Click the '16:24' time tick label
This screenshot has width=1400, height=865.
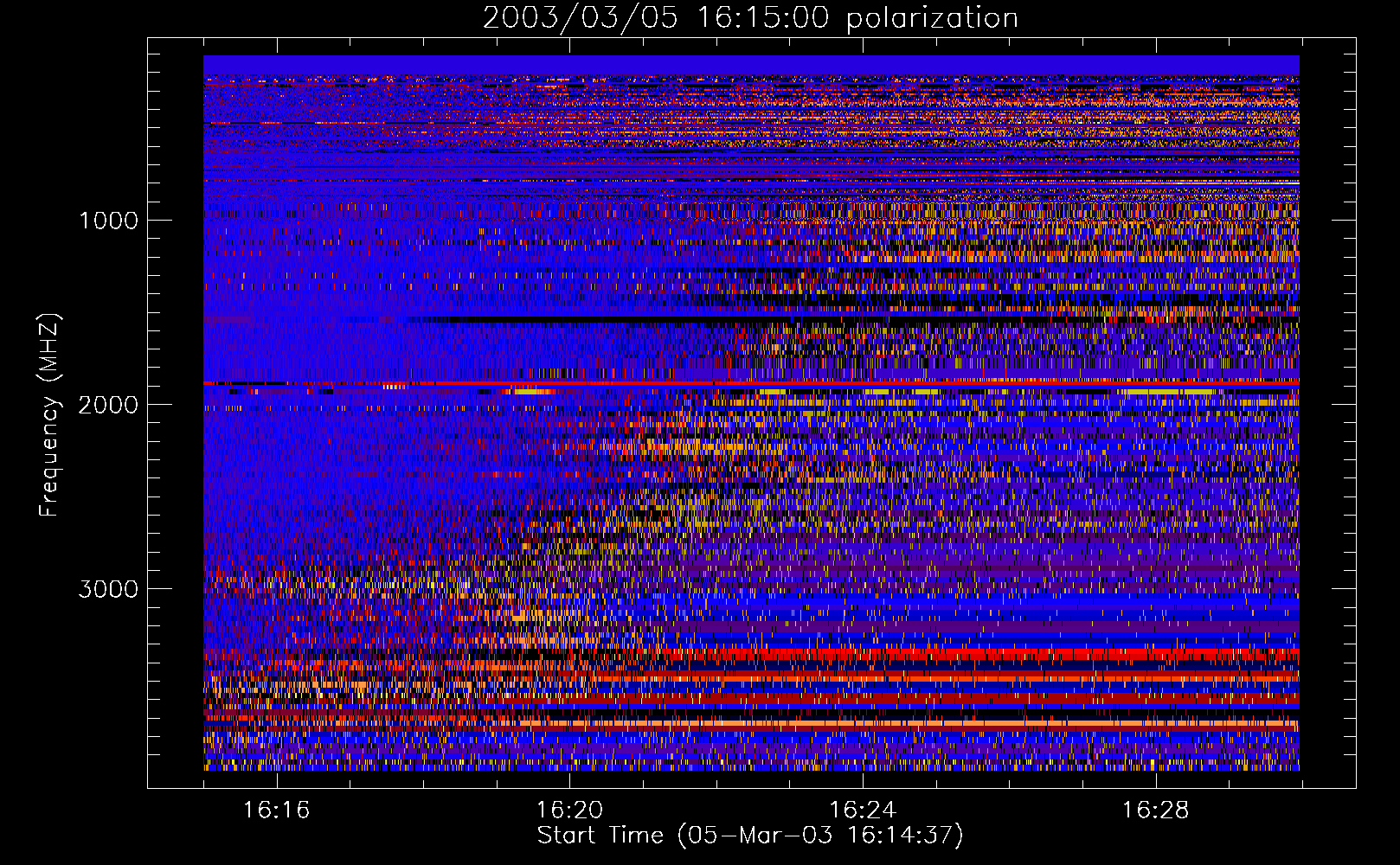tap(862, 811)
